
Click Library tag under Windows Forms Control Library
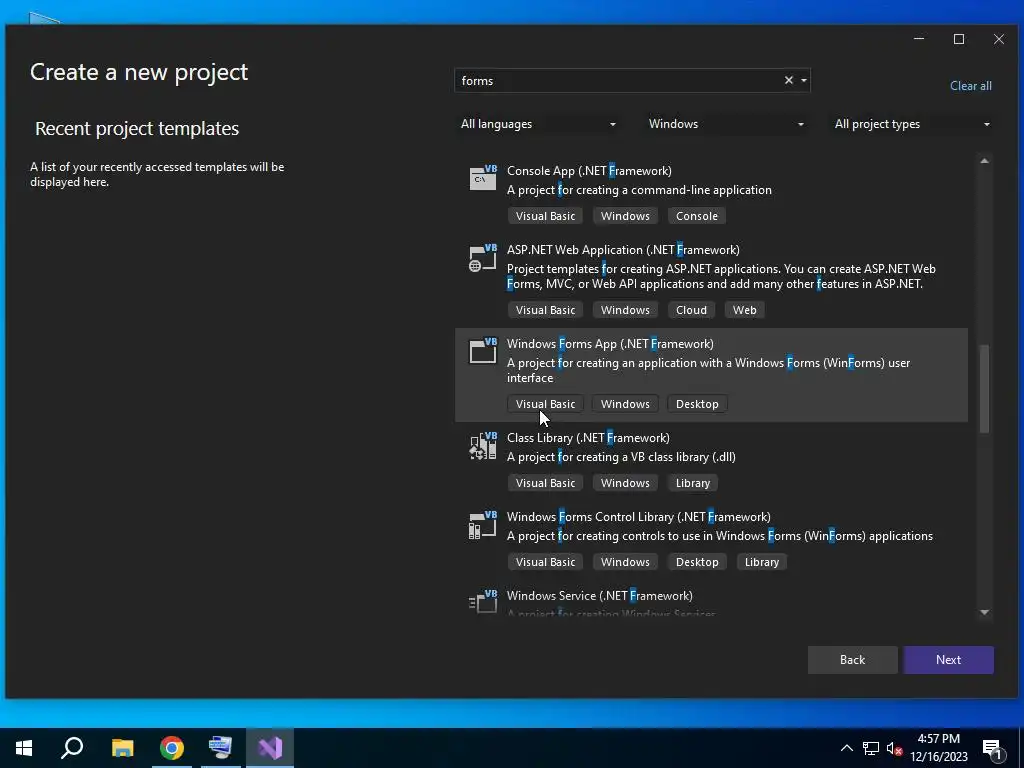(761, 562)
